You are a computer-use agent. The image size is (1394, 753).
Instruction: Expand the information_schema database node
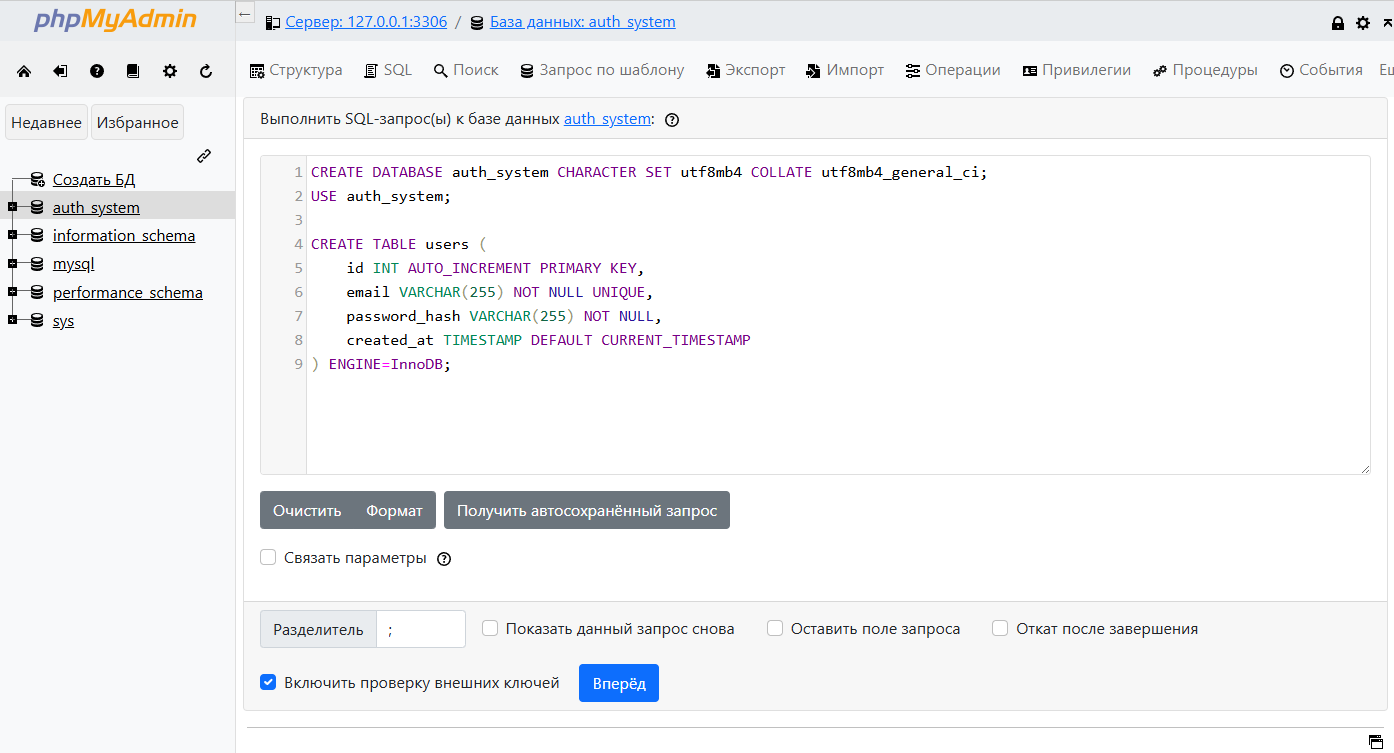coord(12,235)
